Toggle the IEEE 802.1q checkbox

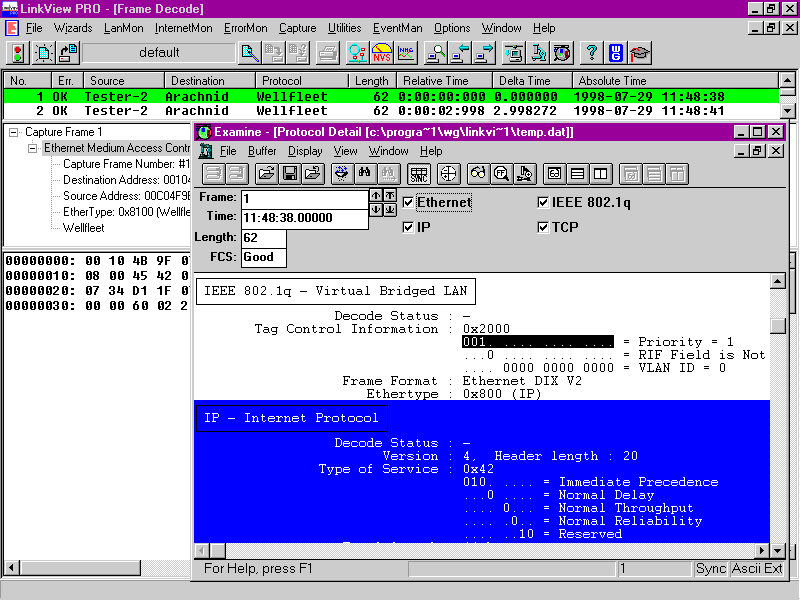[543, 203]
